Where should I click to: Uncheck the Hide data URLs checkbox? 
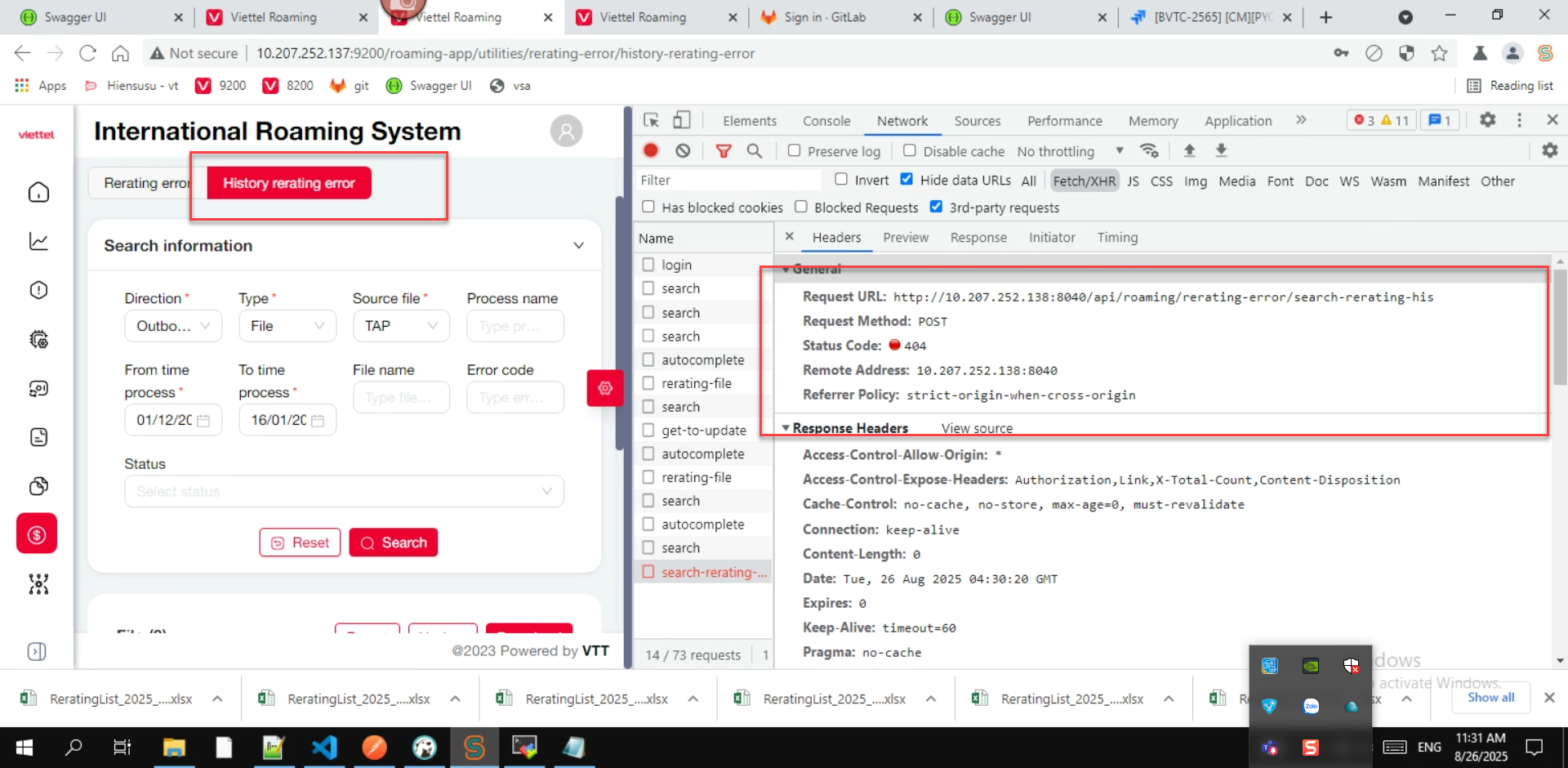point(906,180)
